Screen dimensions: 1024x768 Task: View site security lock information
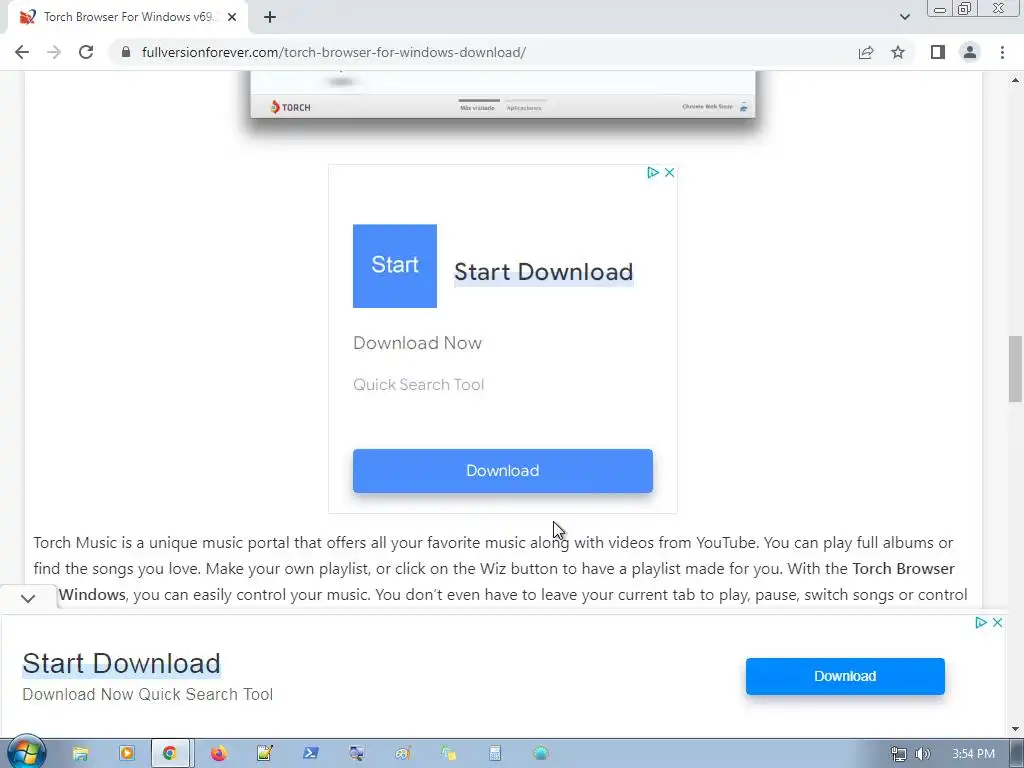coord(126,52)
